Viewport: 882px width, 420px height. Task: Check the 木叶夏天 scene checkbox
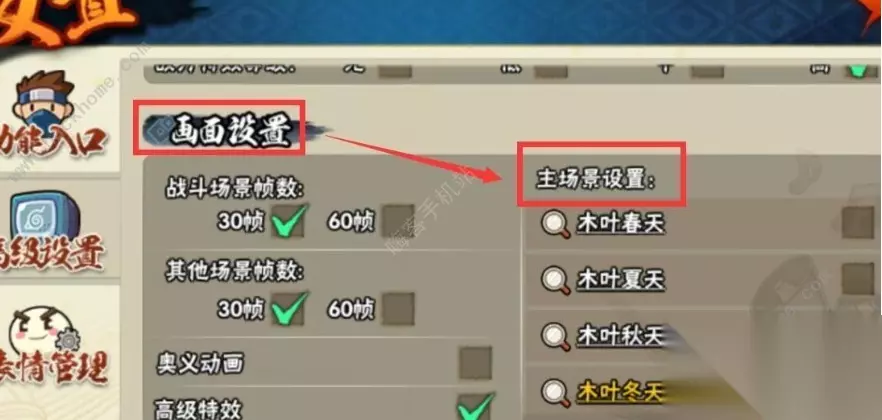point(858,279)
